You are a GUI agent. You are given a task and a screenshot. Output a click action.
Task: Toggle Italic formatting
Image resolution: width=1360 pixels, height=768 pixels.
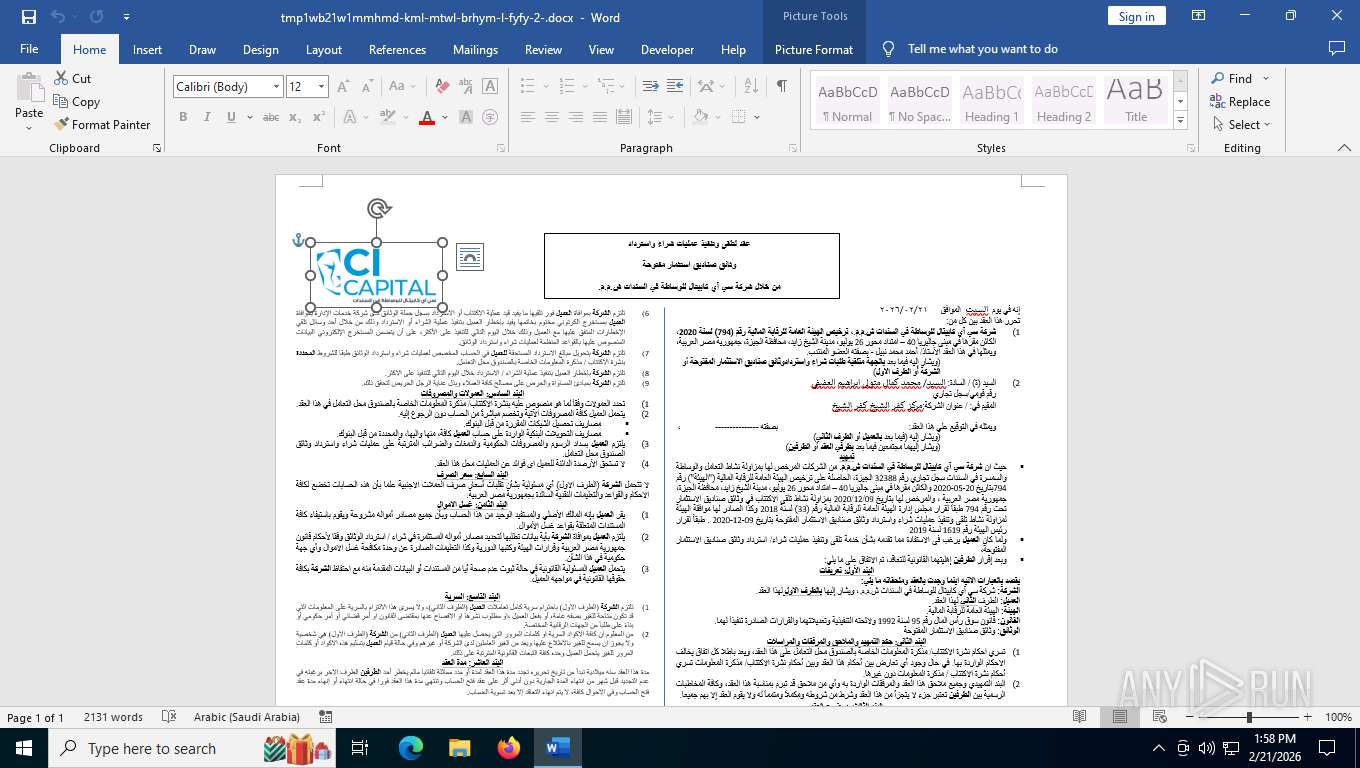click(x=207, y=117)
